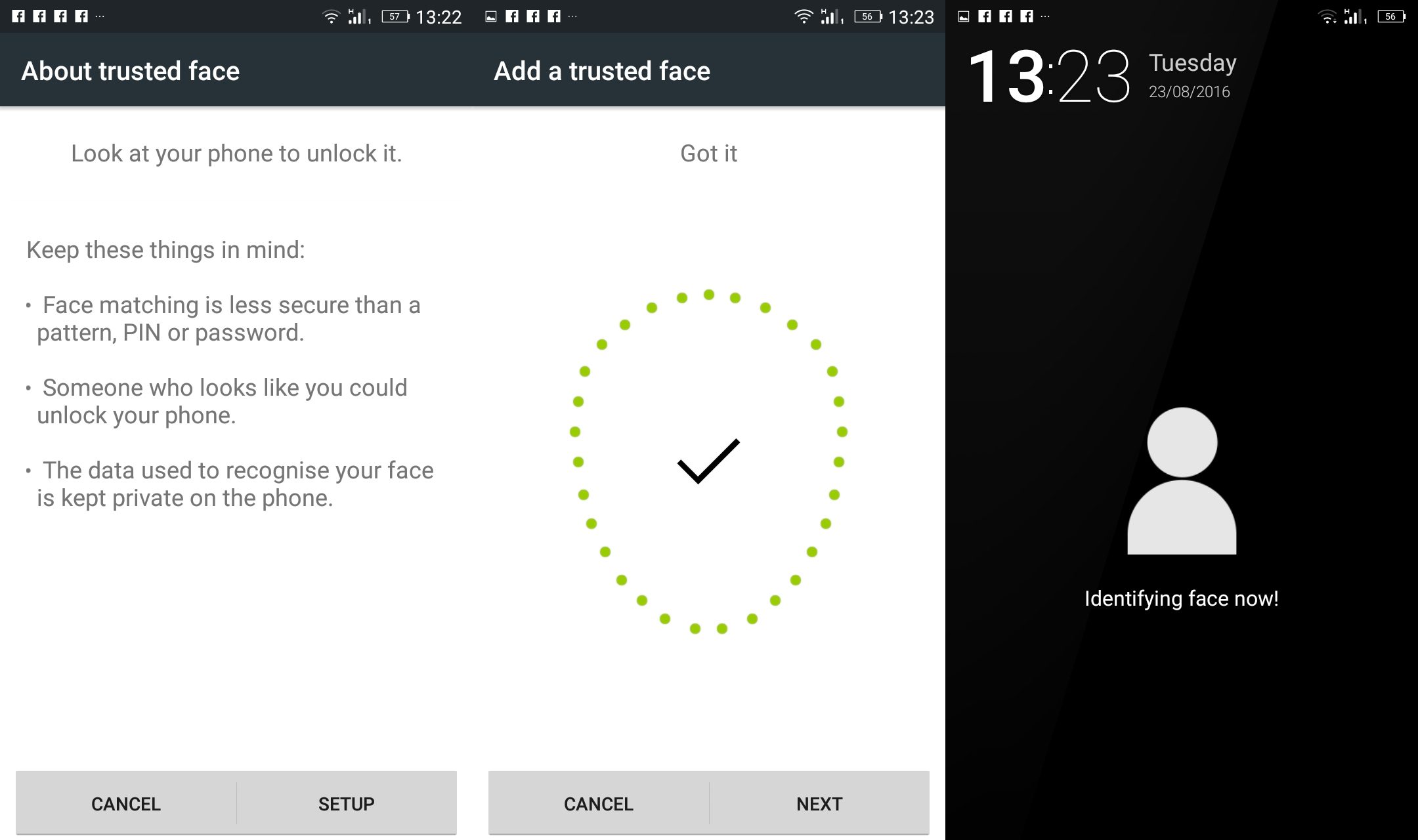
Task: Tap signal strength icon in second status bar
Action: (831, 17)
